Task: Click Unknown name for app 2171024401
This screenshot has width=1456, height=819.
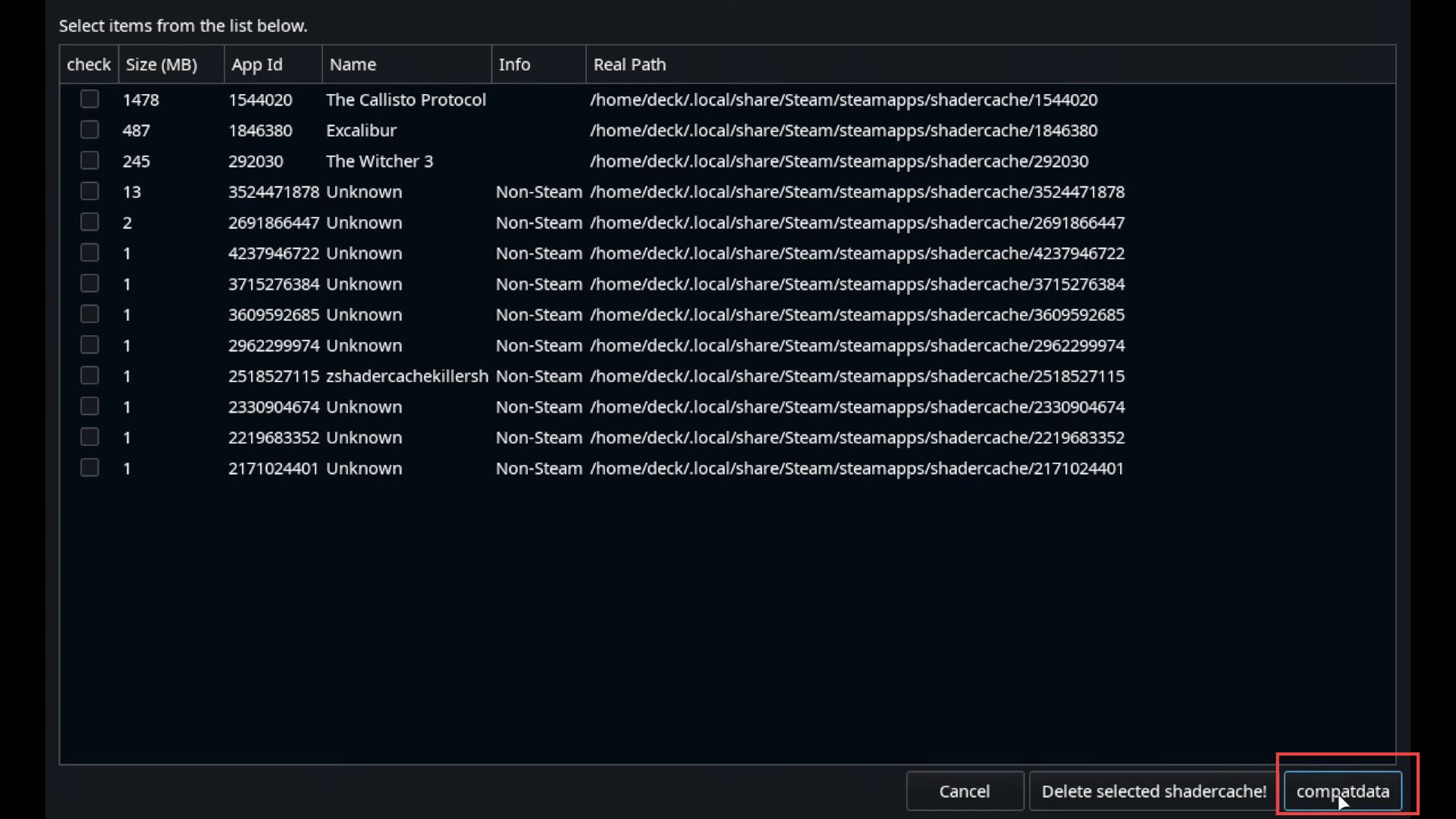Action: tap(364, 468)
